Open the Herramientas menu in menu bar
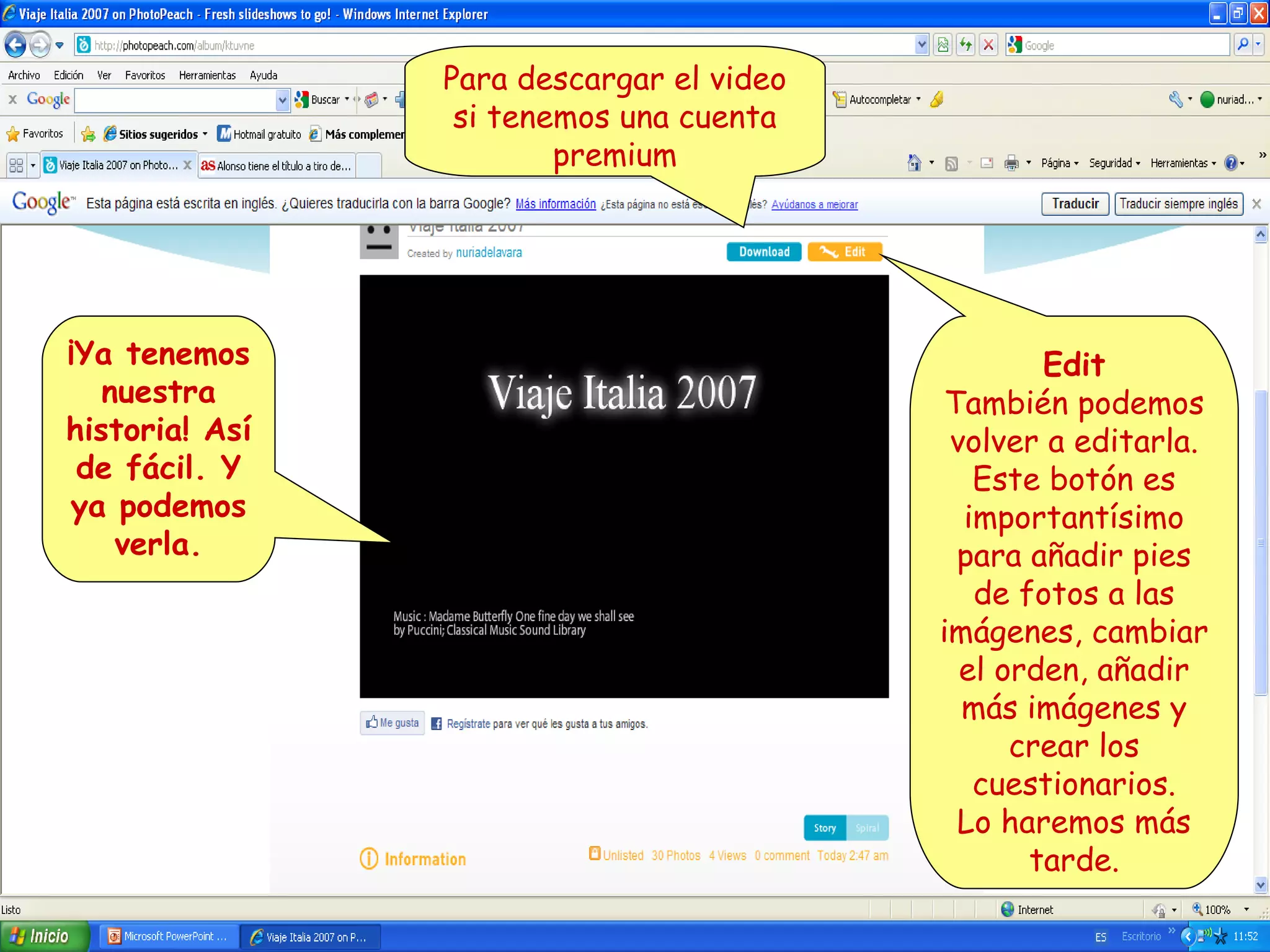 (207, 75)
